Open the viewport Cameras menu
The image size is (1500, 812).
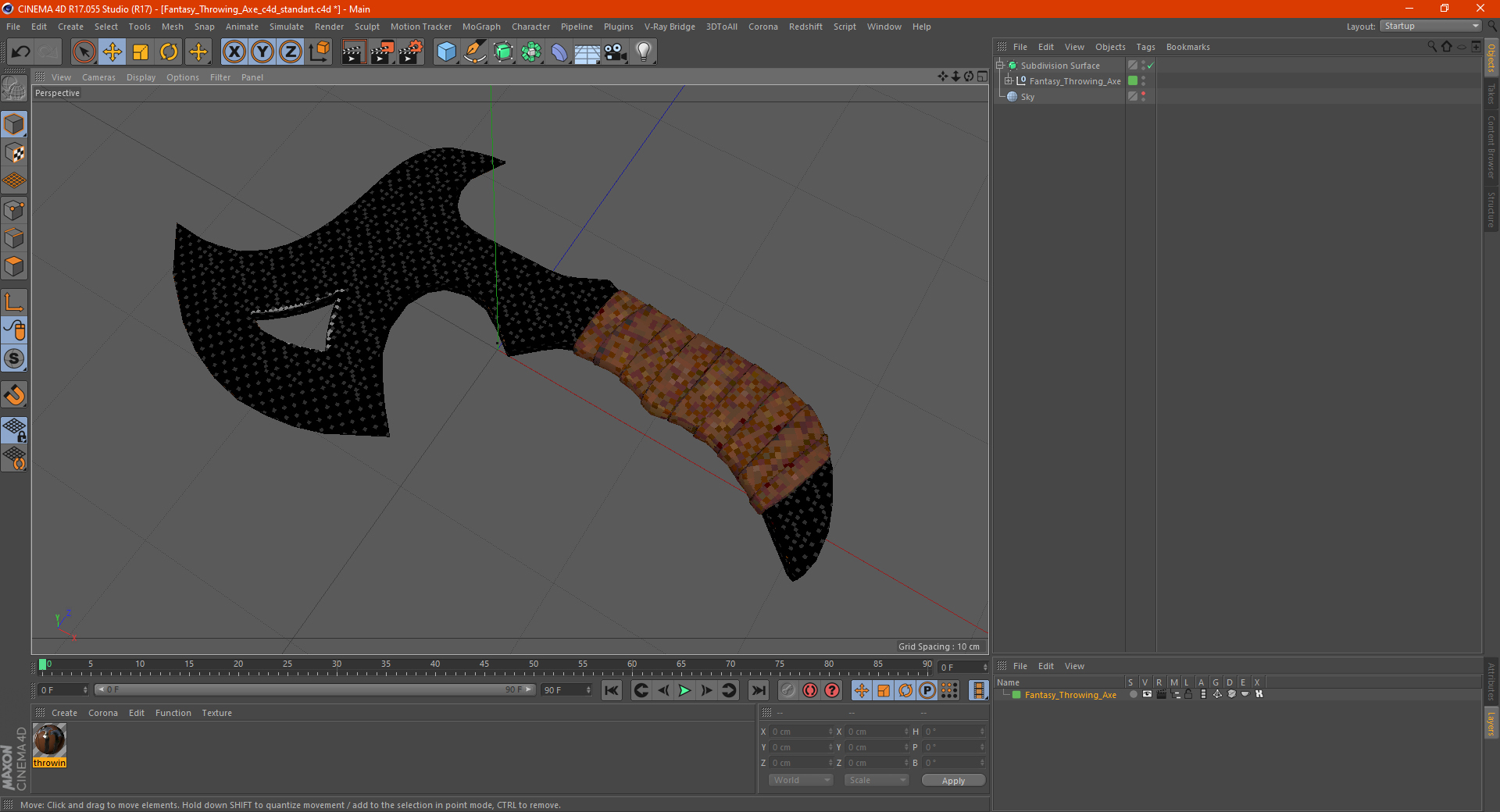(x=98, y=77)
